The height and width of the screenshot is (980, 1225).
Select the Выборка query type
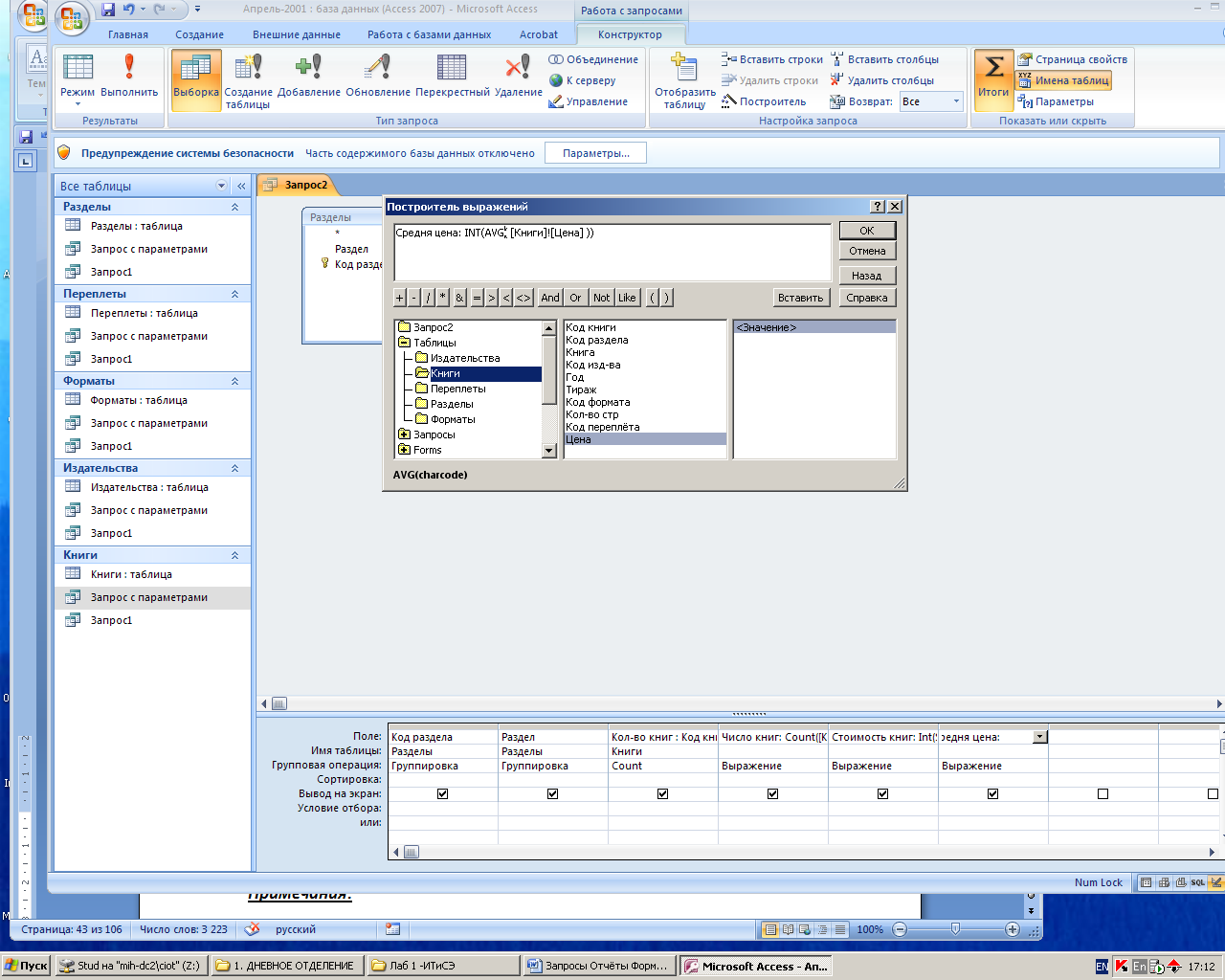(x=196, y=78)
